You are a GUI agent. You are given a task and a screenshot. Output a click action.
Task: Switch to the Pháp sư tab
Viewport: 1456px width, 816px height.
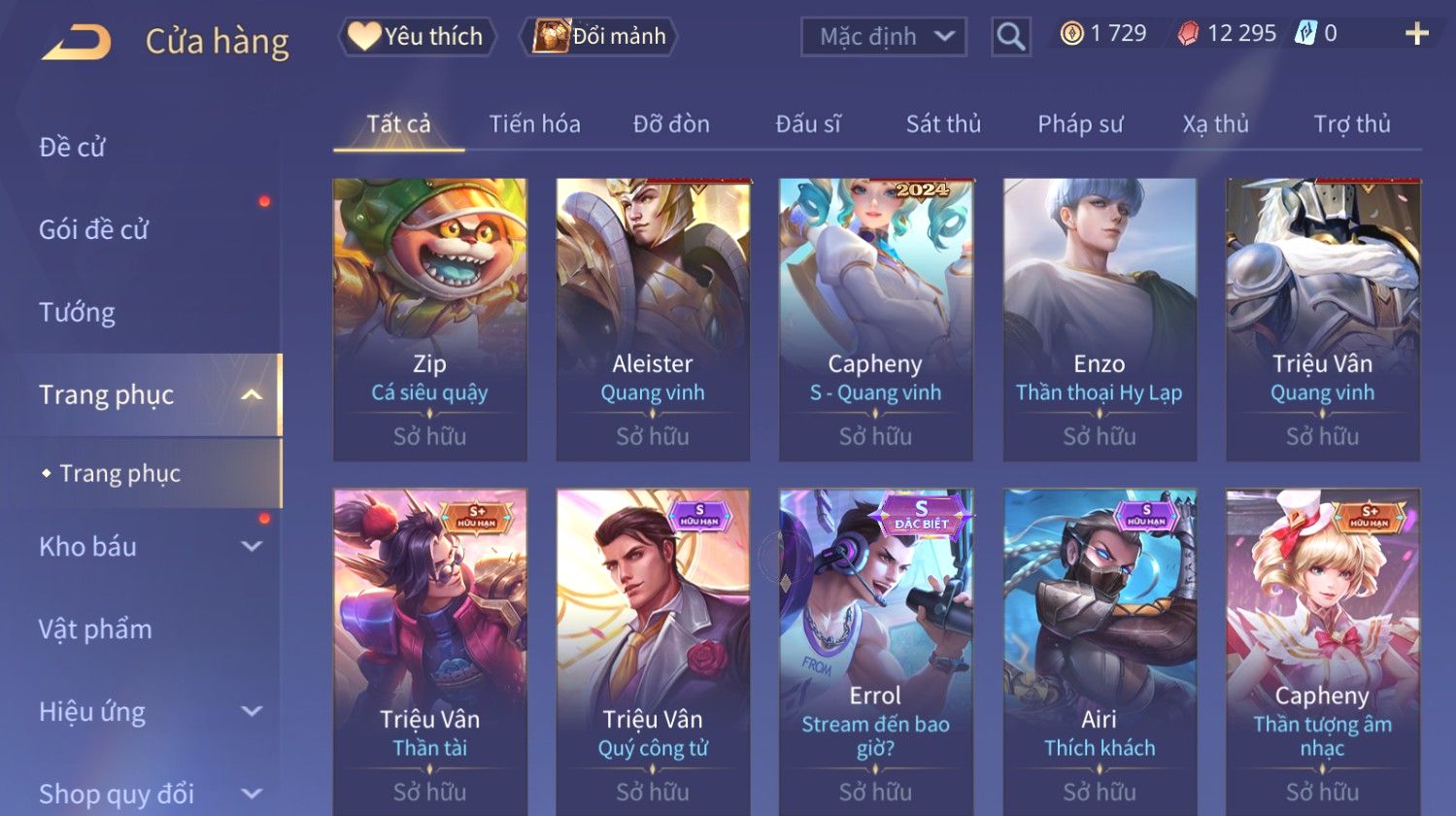point(1080,124)
